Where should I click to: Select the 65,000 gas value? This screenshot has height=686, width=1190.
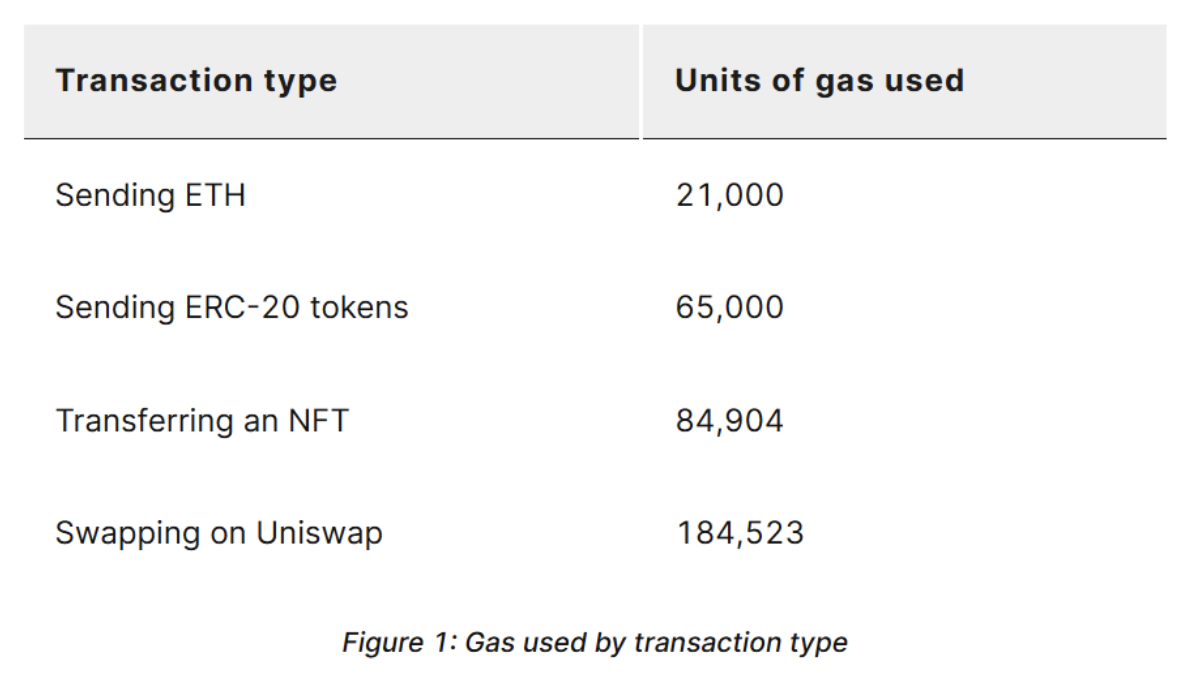(x=729, y=308)
